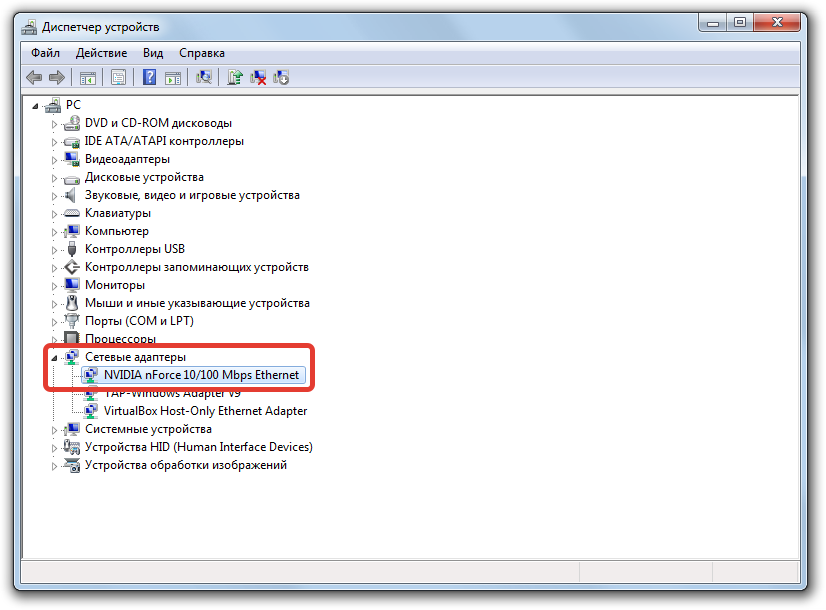Update driver software toolbar icon
The height and width of the screenshot is (610, 826).
pos(234,78)
